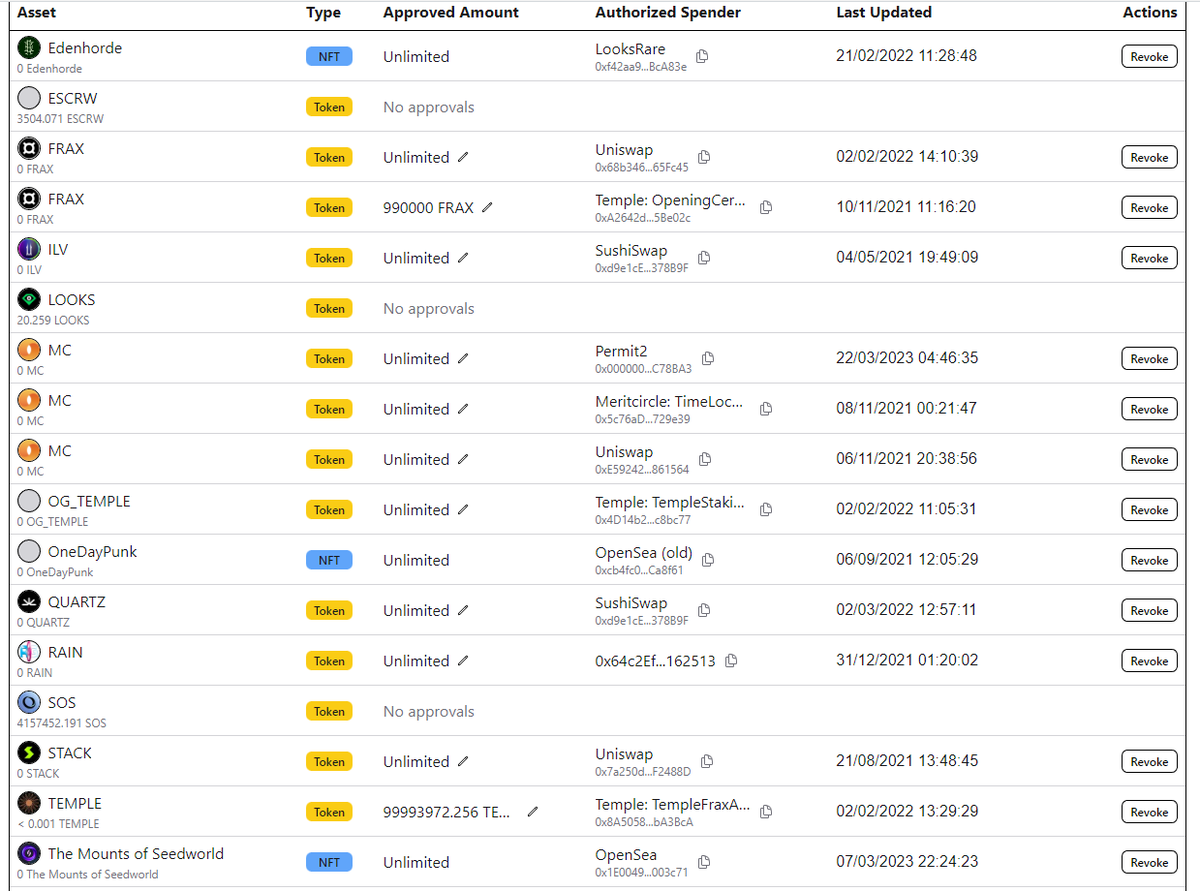Edit the RAIN Unlimited allowance
The width and height of the screenshot is (1200, 891).
click(462, 661)
